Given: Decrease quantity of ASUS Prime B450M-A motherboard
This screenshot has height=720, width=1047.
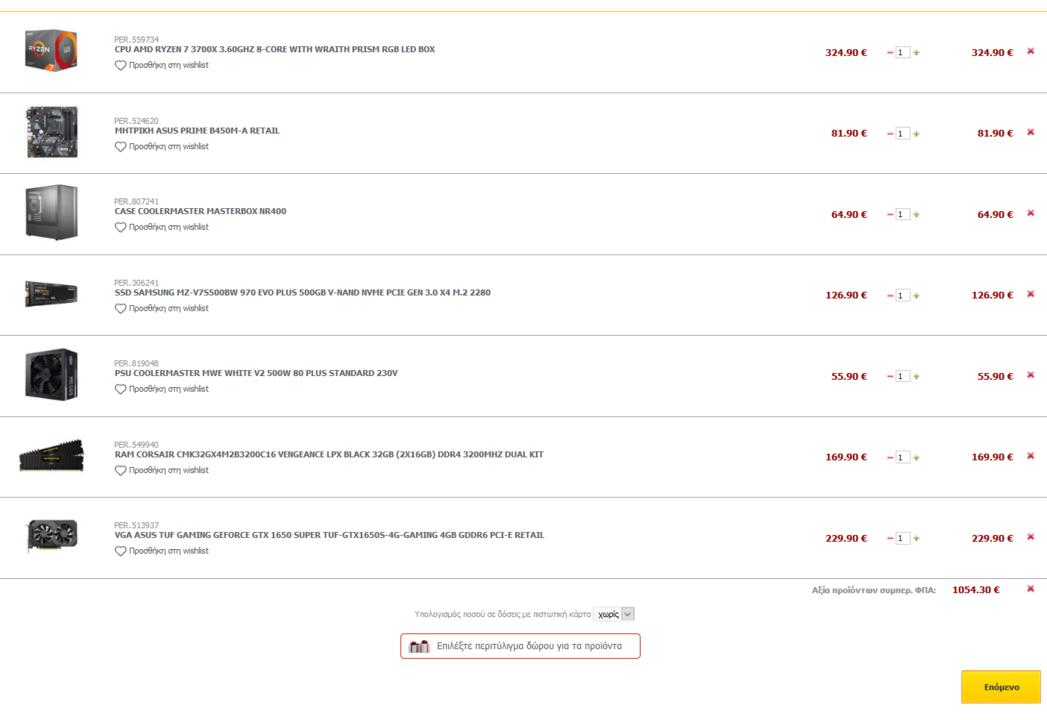Looking at the screenshot, I should pyautogui.click(x=890, y=134).
